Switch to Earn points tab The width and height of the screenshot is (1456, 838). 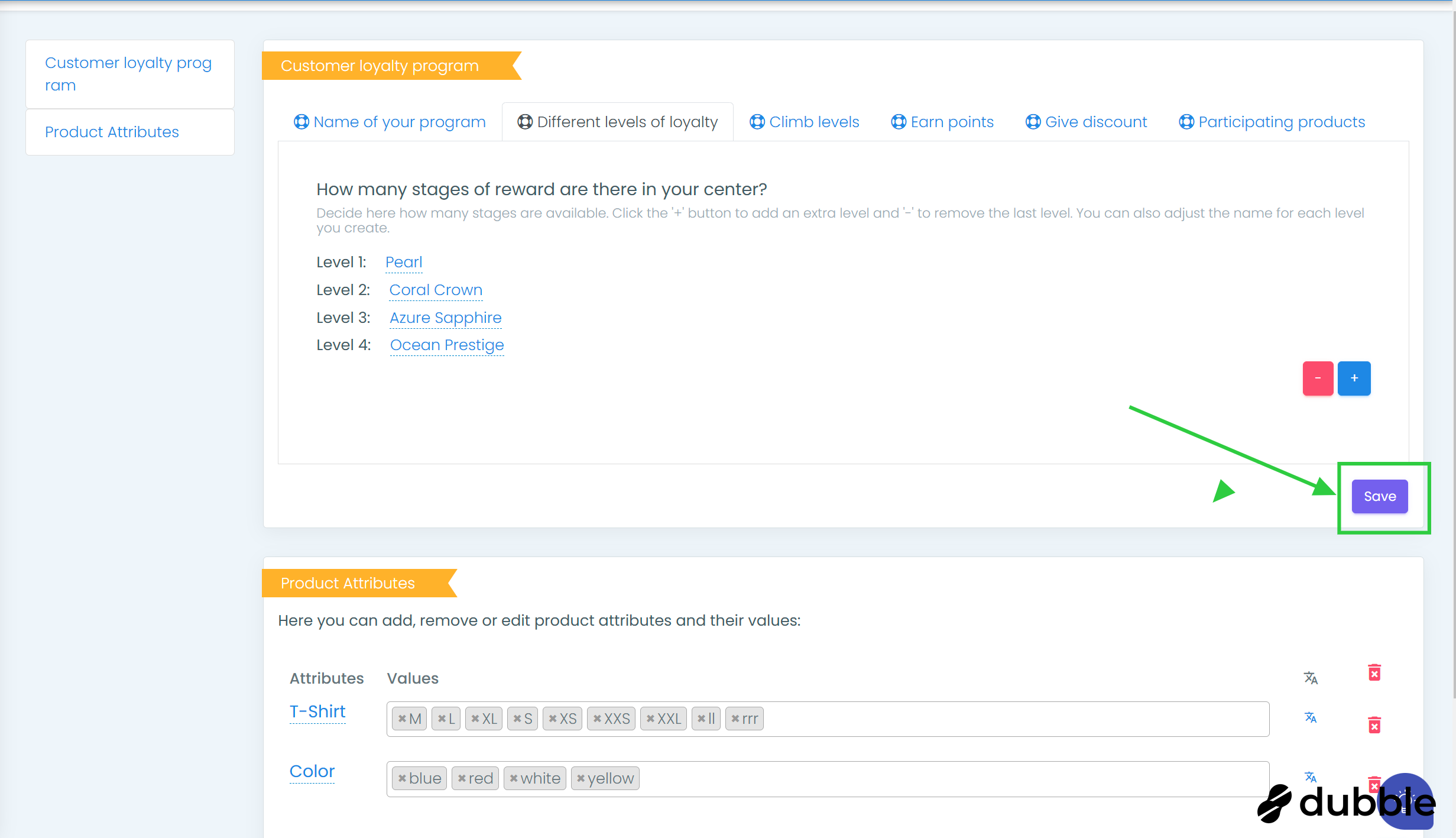pyautogui.click(x=942, y=122)
